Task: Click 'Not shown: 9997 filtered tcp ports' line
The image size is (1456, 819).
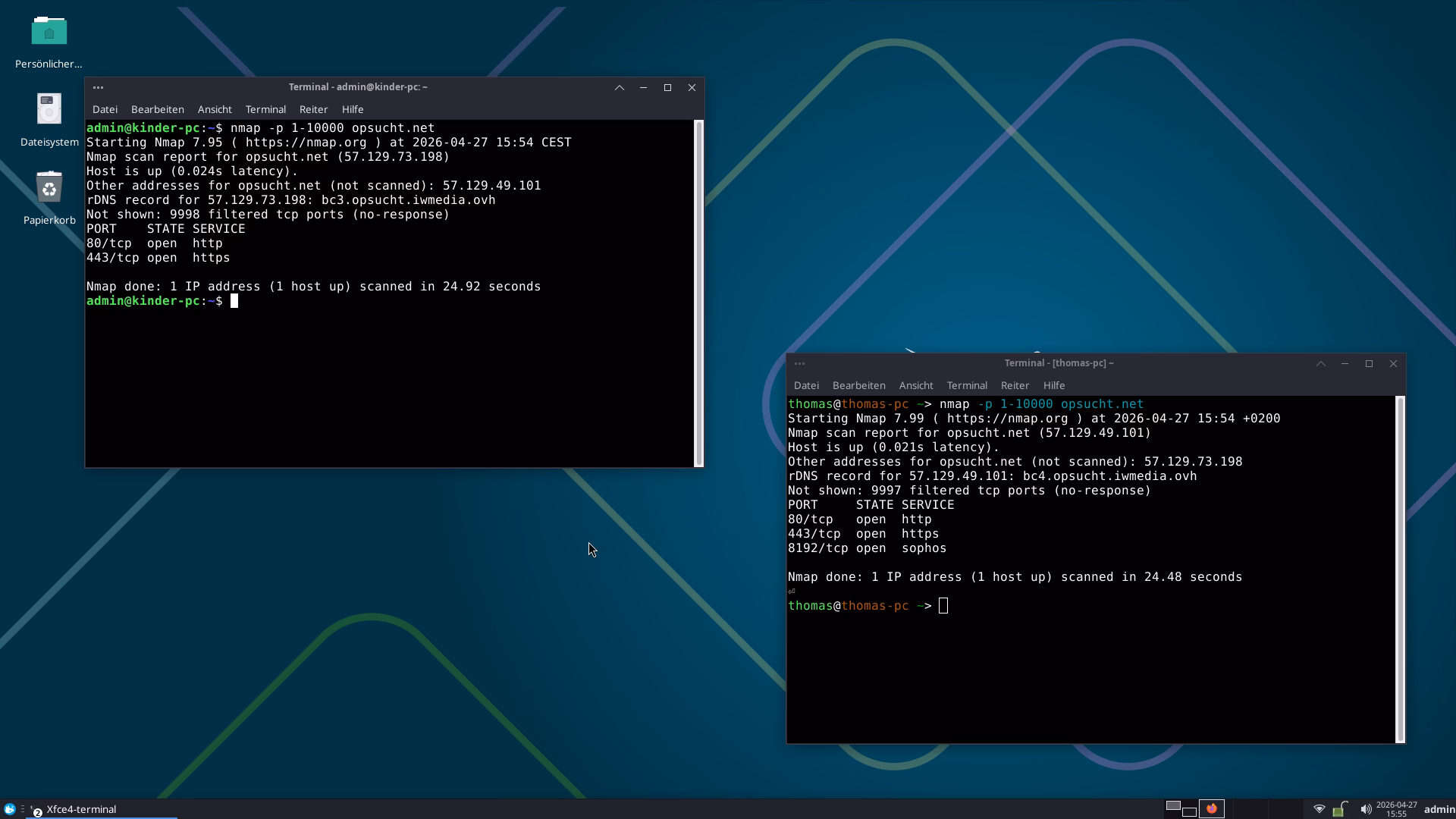Action: tap(969, 491)
